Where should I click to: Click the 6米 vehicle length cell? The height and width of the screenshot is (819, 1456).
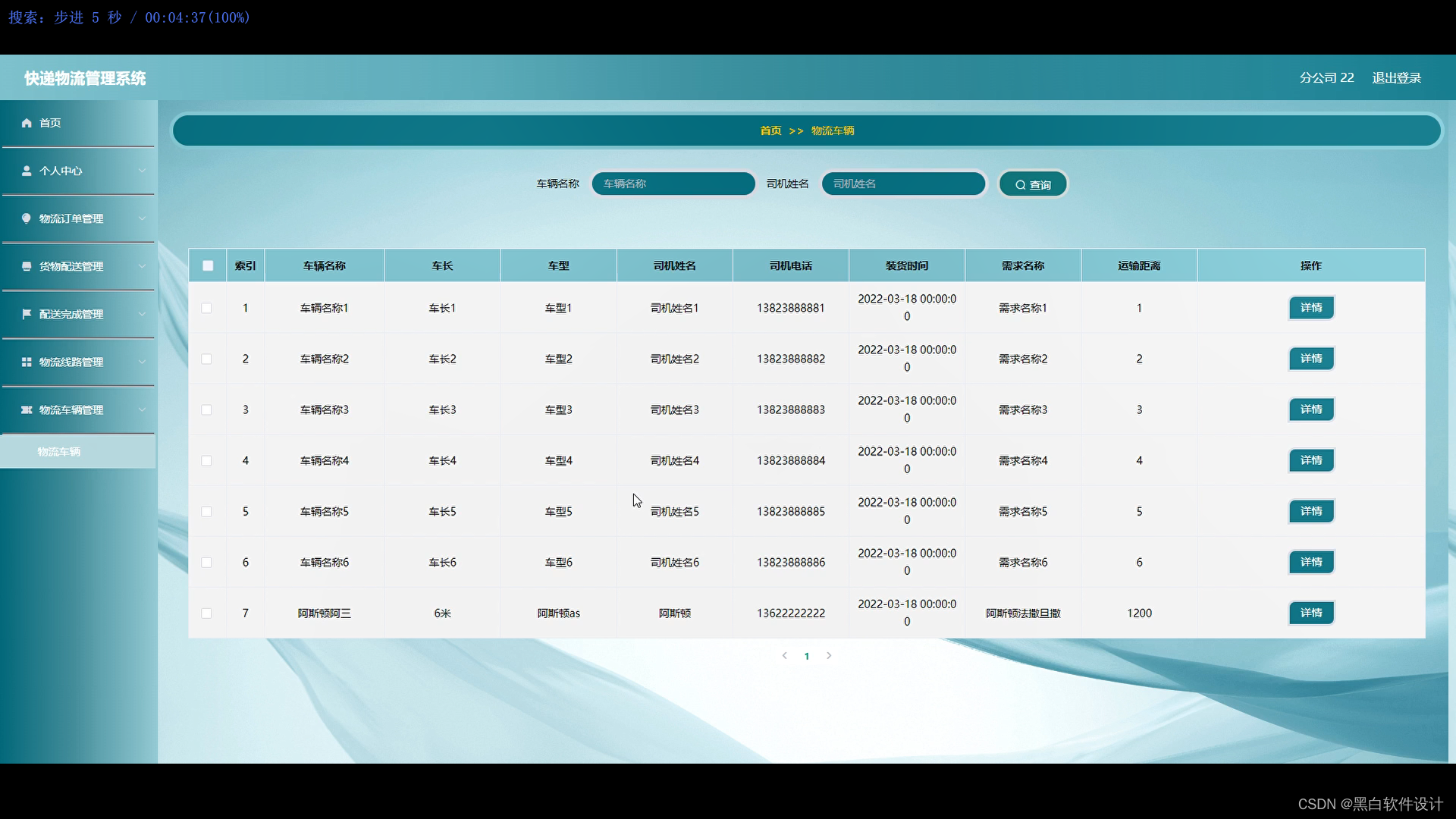point(443,613)
